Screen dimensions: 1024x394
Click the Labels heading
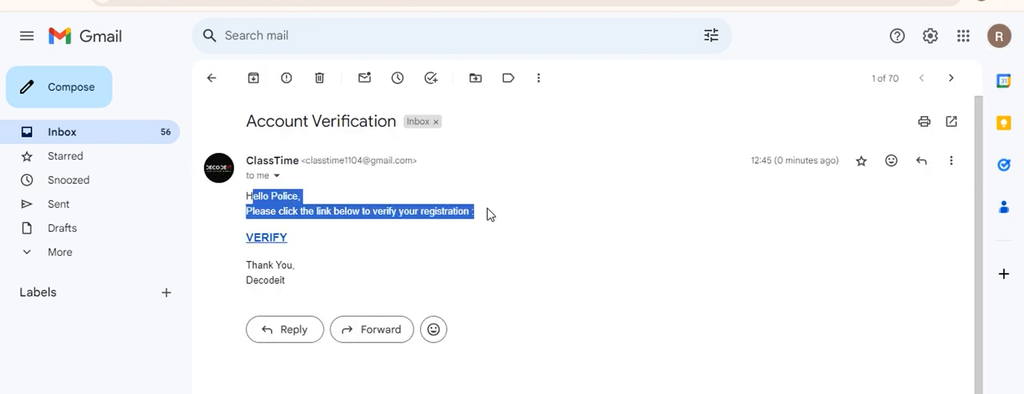[38, 293]
